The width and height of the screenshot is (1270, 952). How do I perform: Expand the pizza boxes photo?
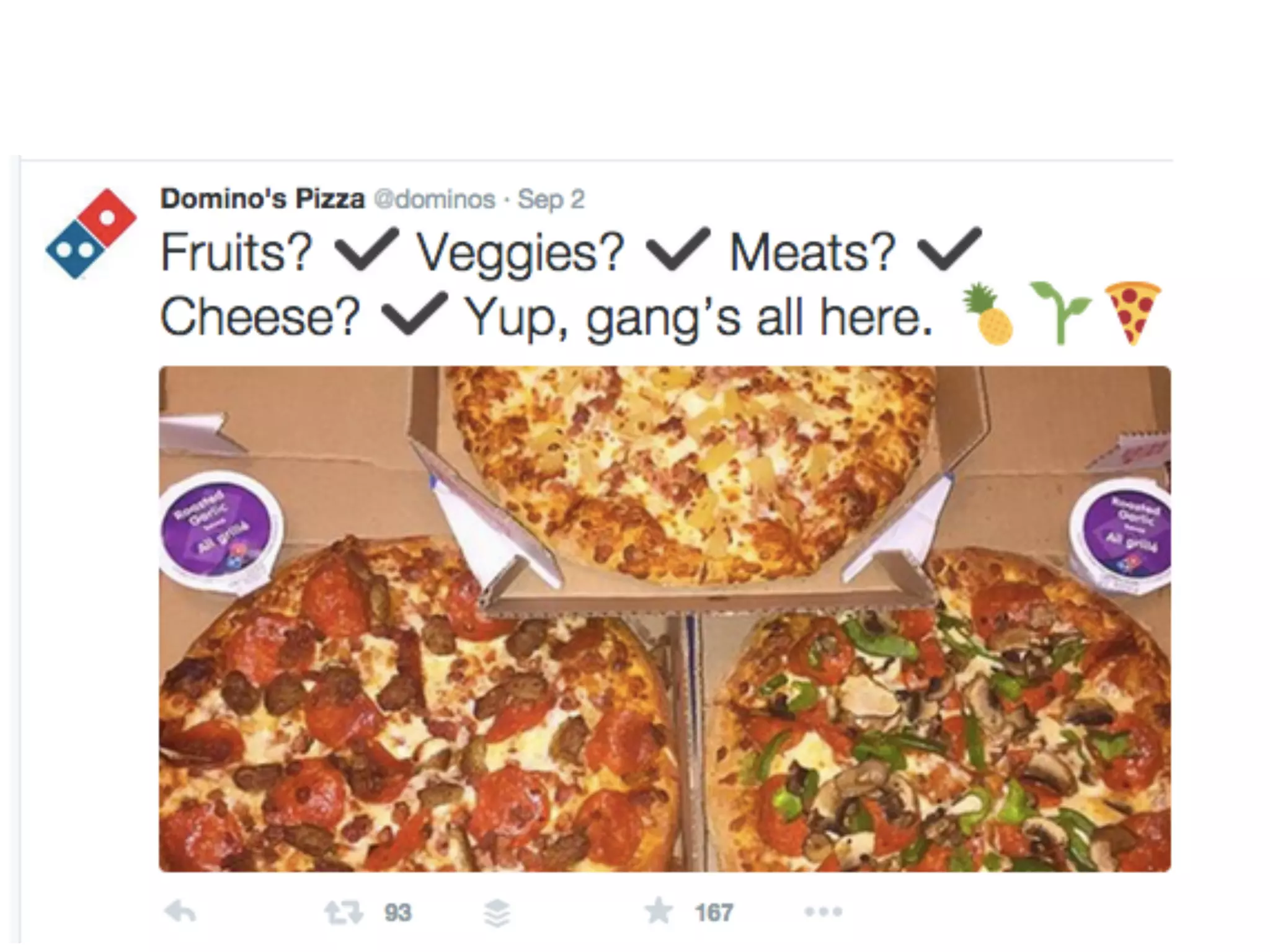pos(665,619)
